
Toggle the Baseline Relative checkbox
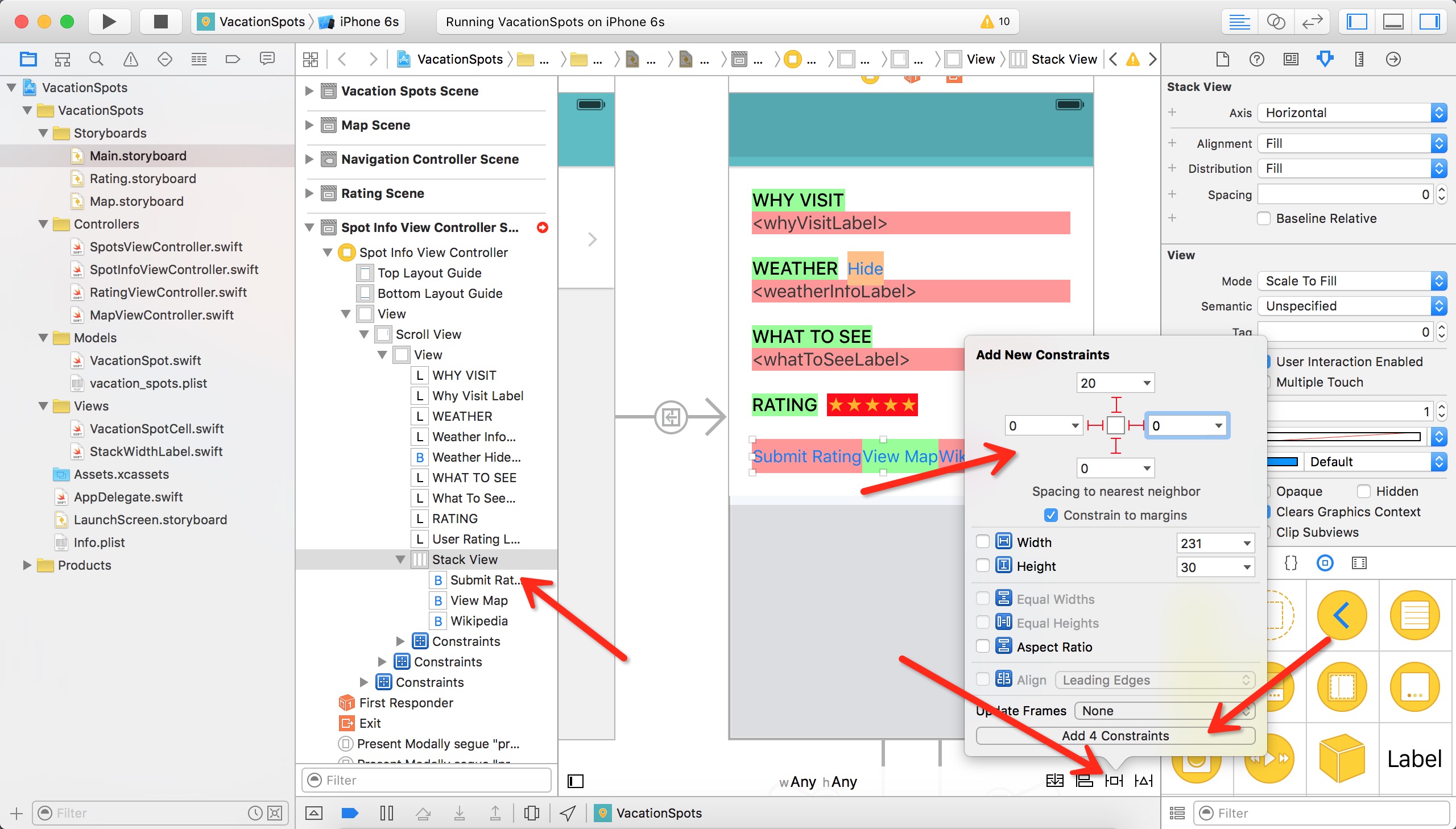tap(1264, 219)
